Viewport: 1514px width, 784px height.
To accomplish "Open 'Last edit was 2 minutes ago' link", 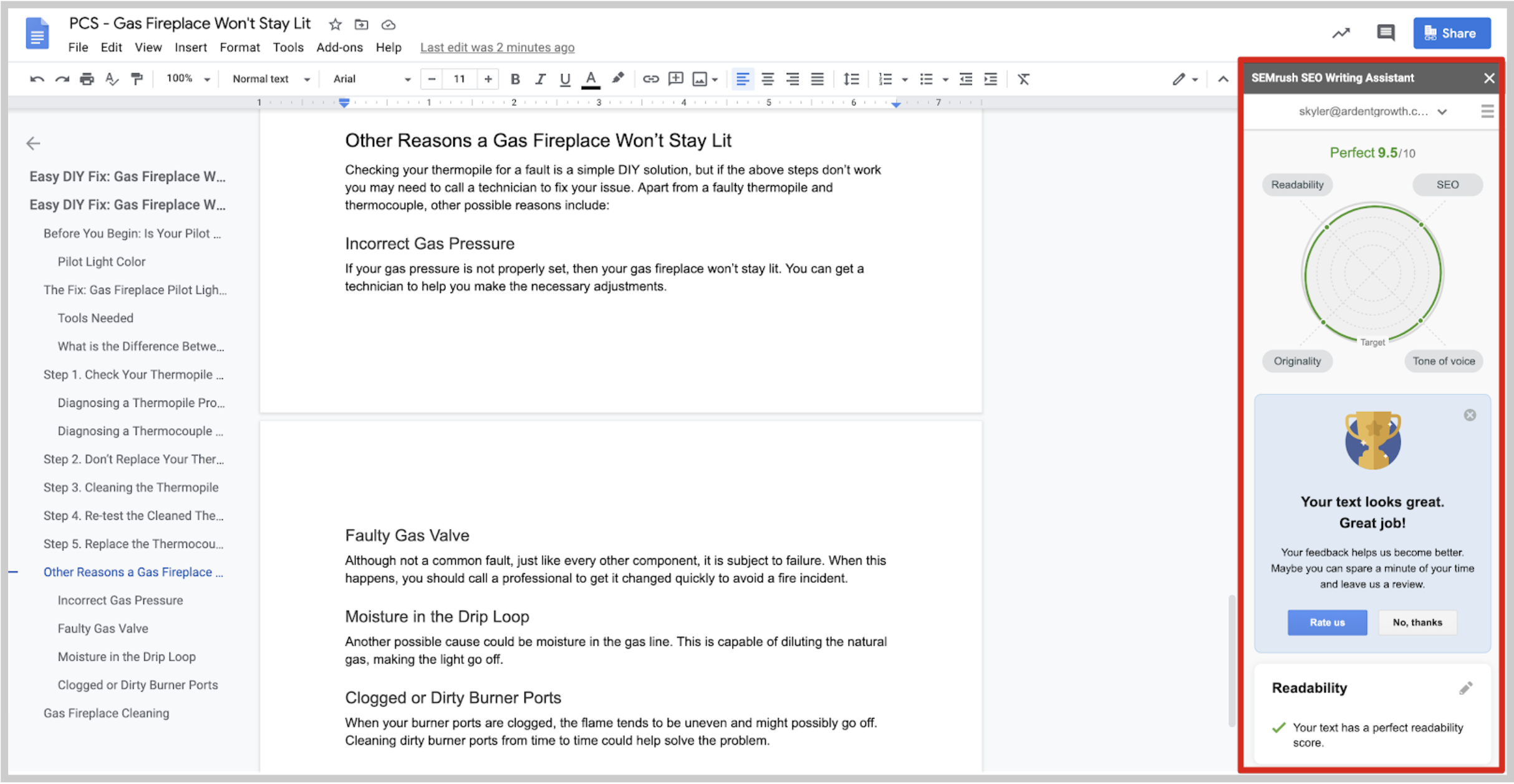I will [497, 47].
